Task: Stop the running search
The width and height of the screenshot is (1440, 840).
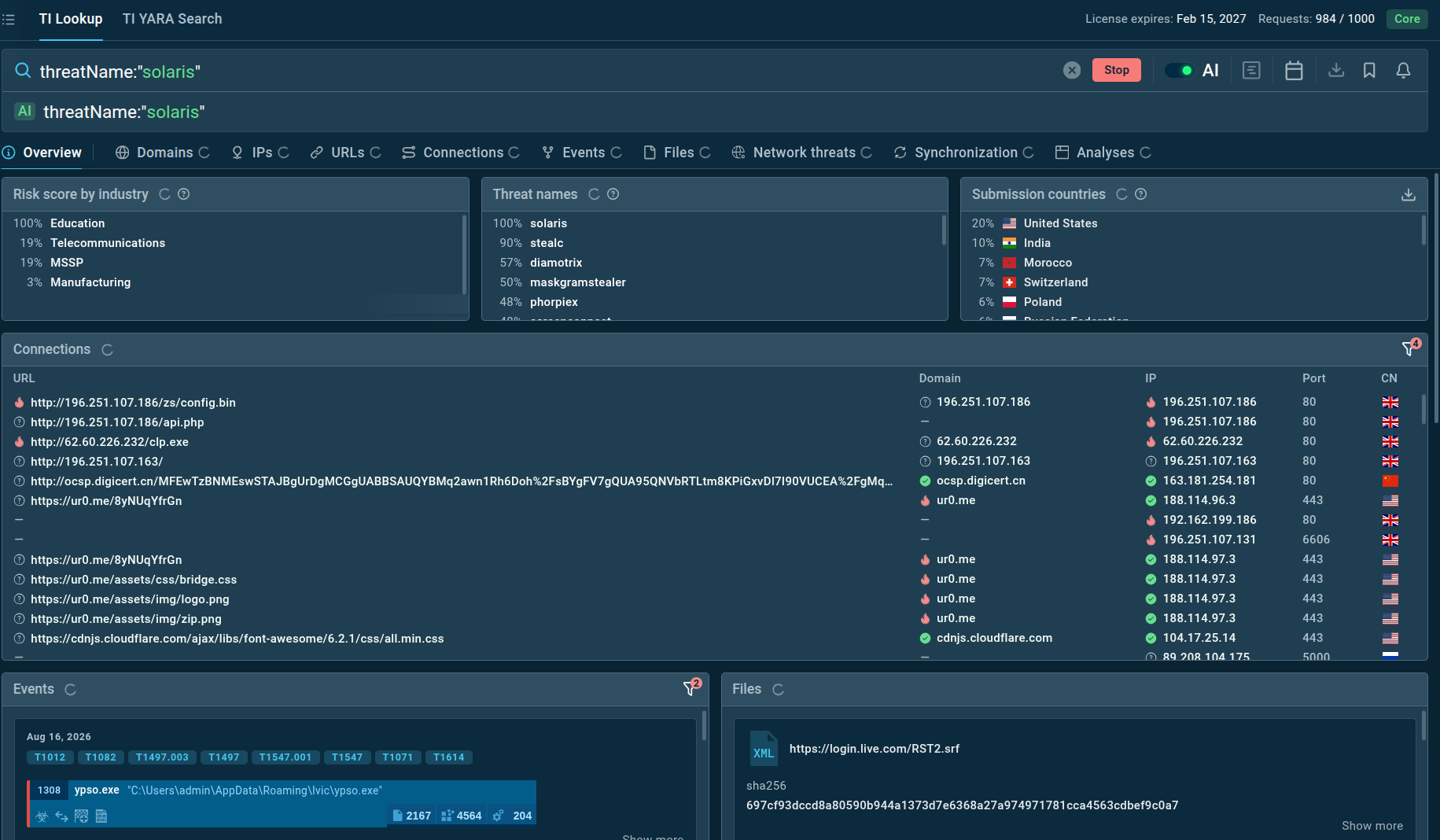Action: [1116, 70]
